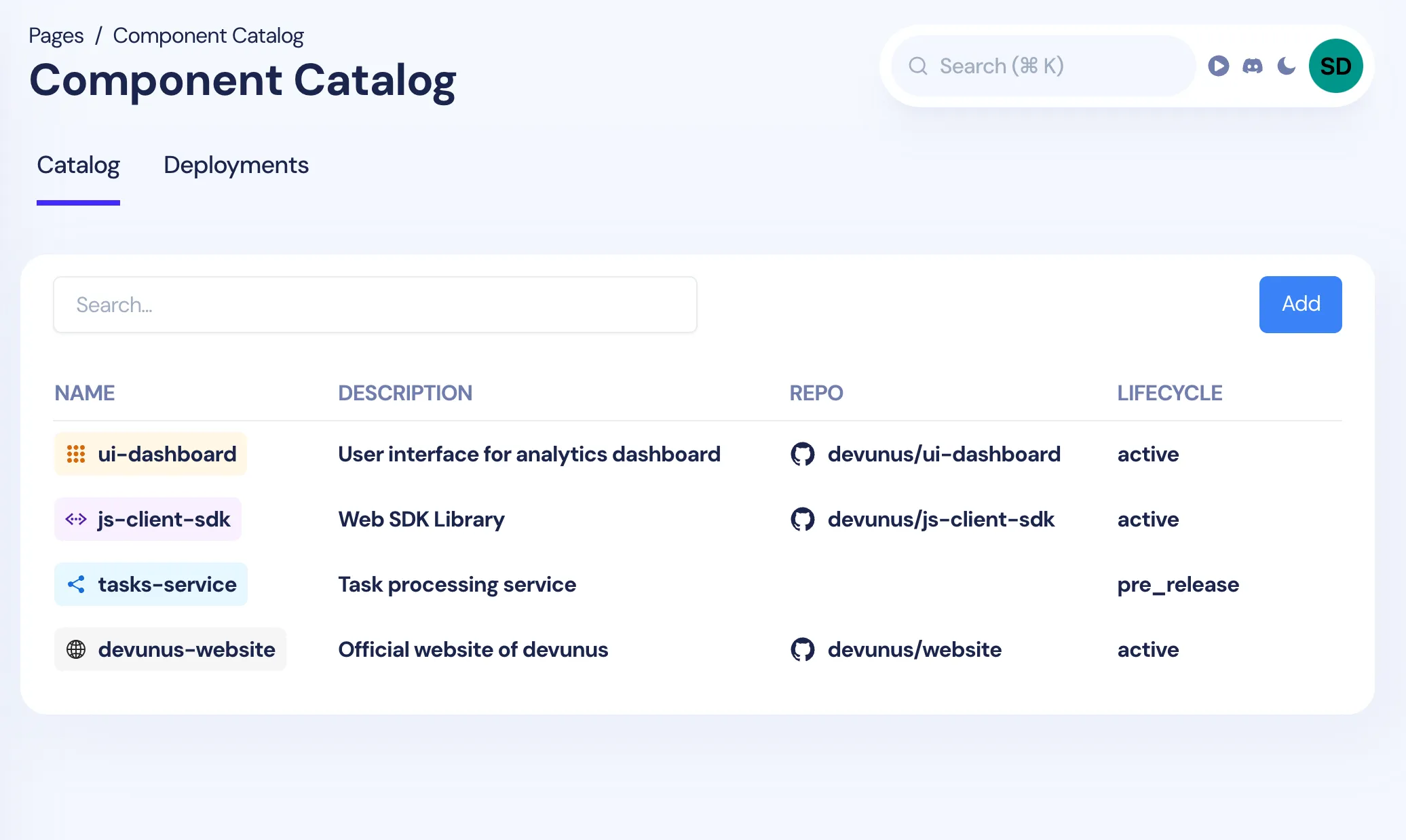Toggle dark mode with the moon icon
Screen dimensions: 1406x840
pos(1285,65)
